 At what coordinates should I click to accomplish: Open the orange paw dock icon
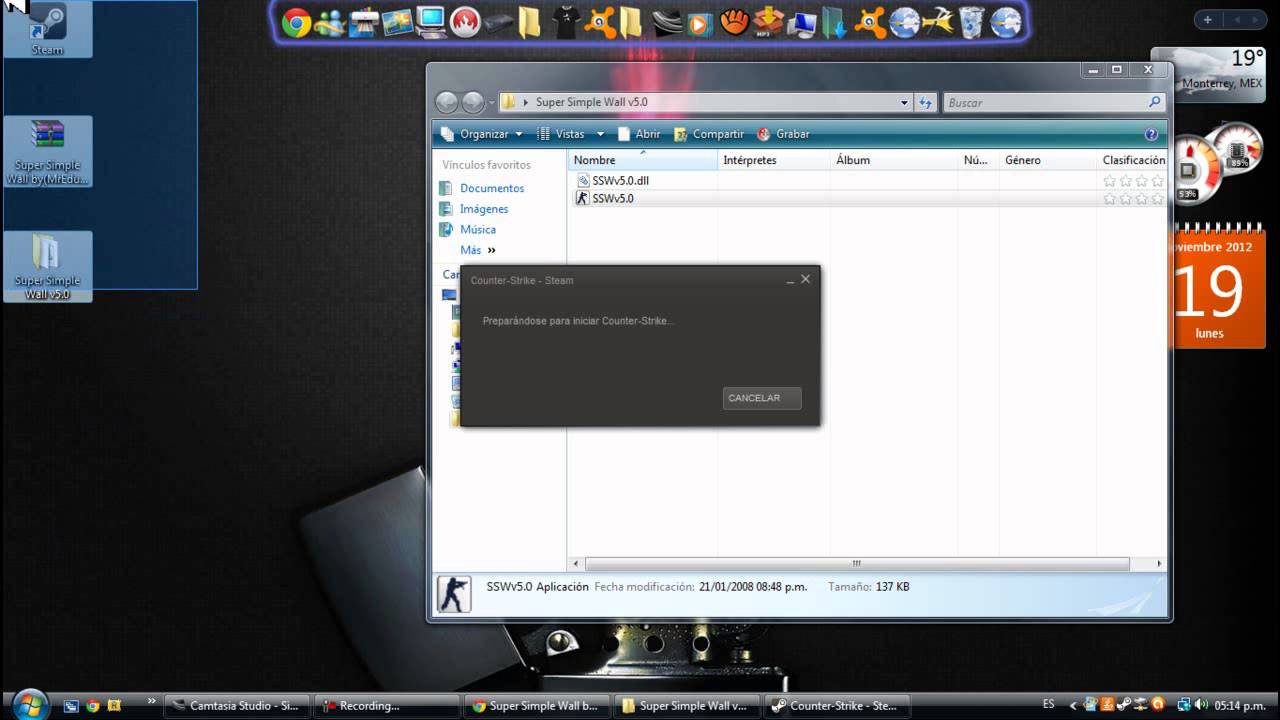735,21
